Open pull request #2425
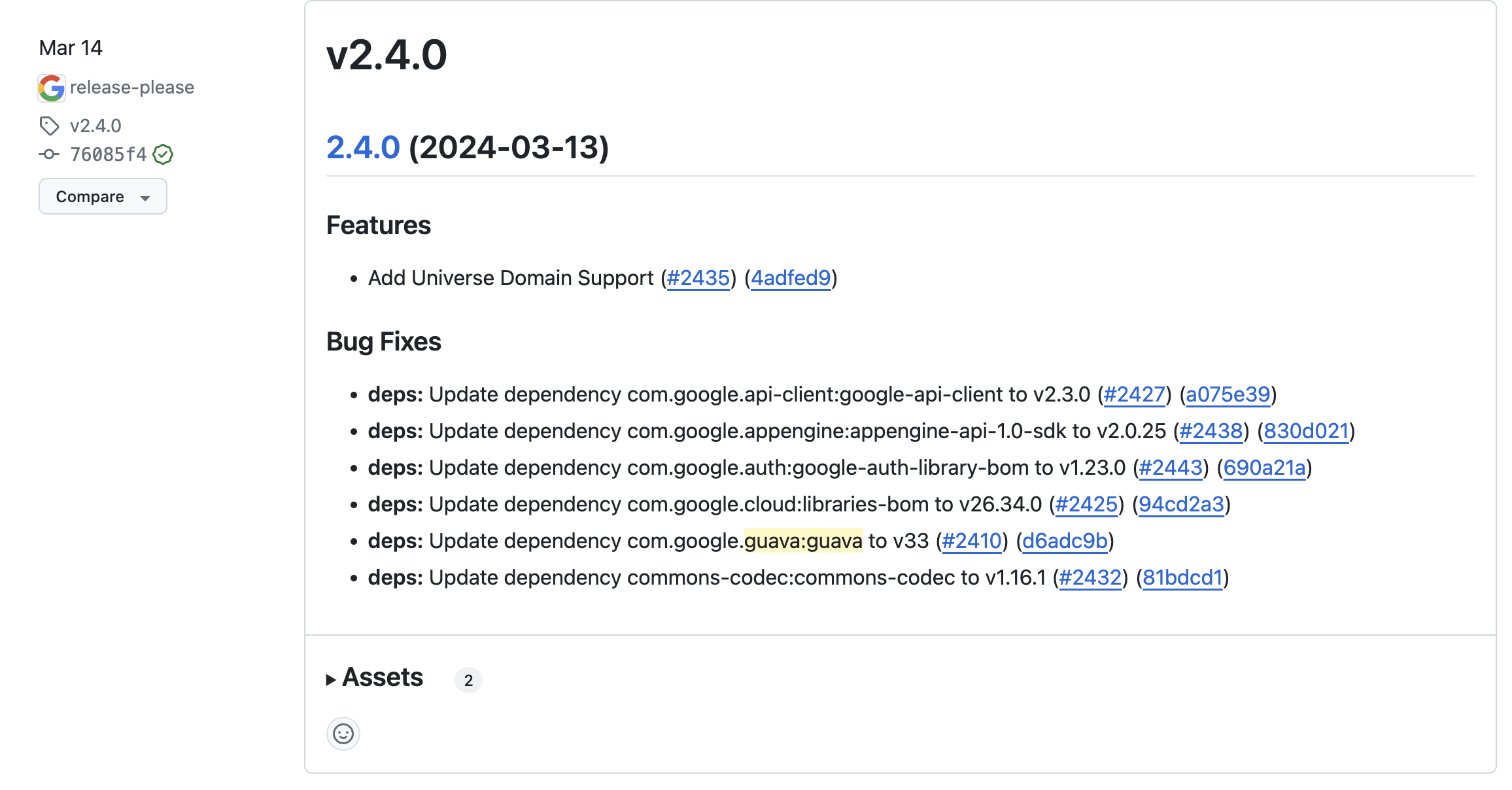The image size is (1512, 790). coord(1087,504)
